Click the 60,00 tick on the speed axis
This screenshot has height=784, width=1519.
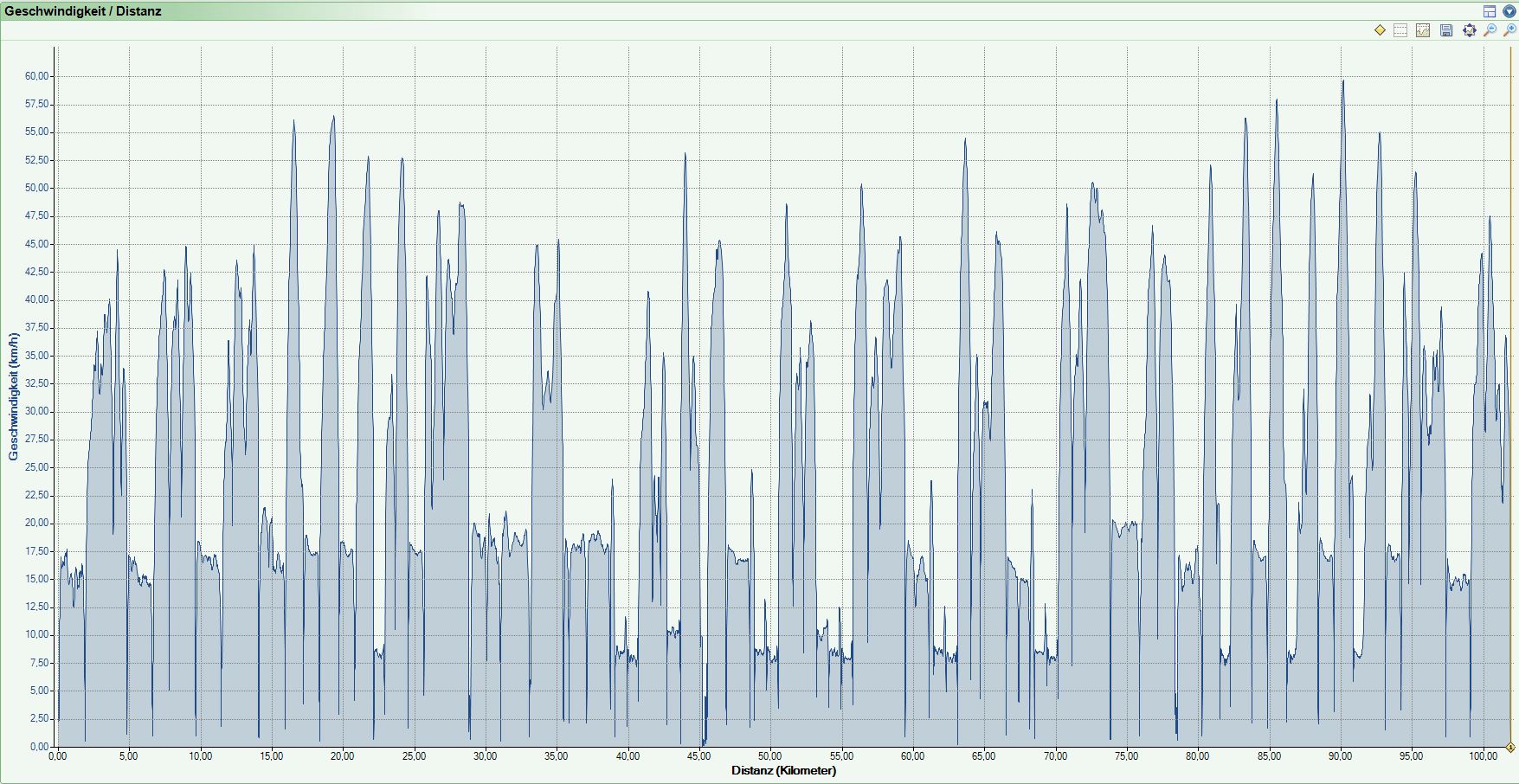tap(37, 76)
